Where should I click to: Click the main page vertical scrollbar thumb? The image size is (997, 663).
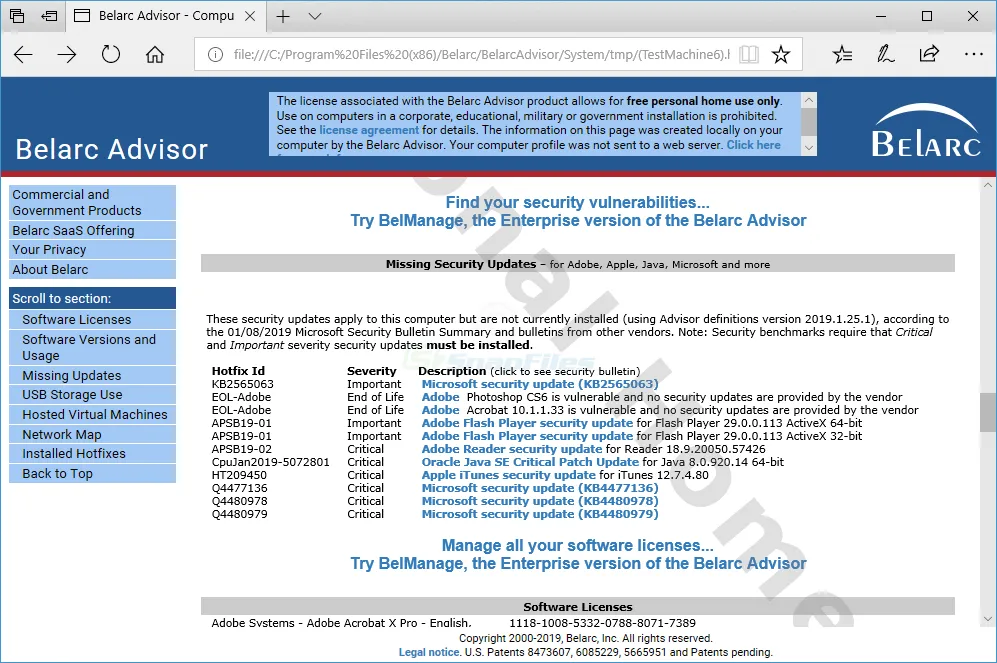pos(987,412)
